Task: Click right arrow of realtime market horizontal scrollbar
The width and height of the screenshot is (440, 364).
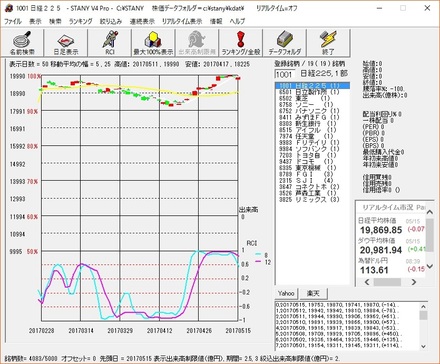Action: [414, 282]
